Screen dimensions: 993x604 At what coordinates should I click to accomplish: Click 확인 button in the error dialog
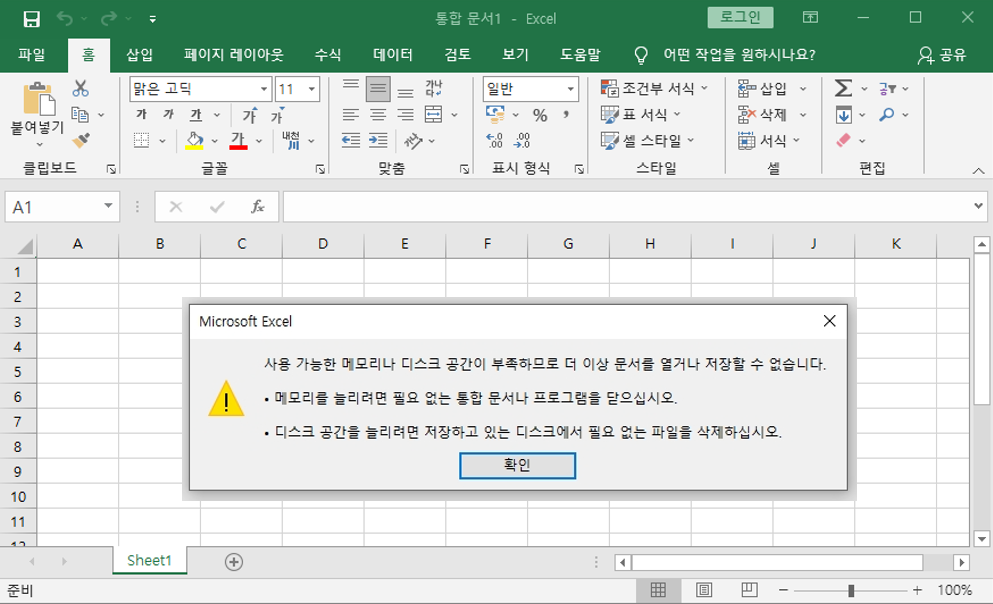[517, 465]
